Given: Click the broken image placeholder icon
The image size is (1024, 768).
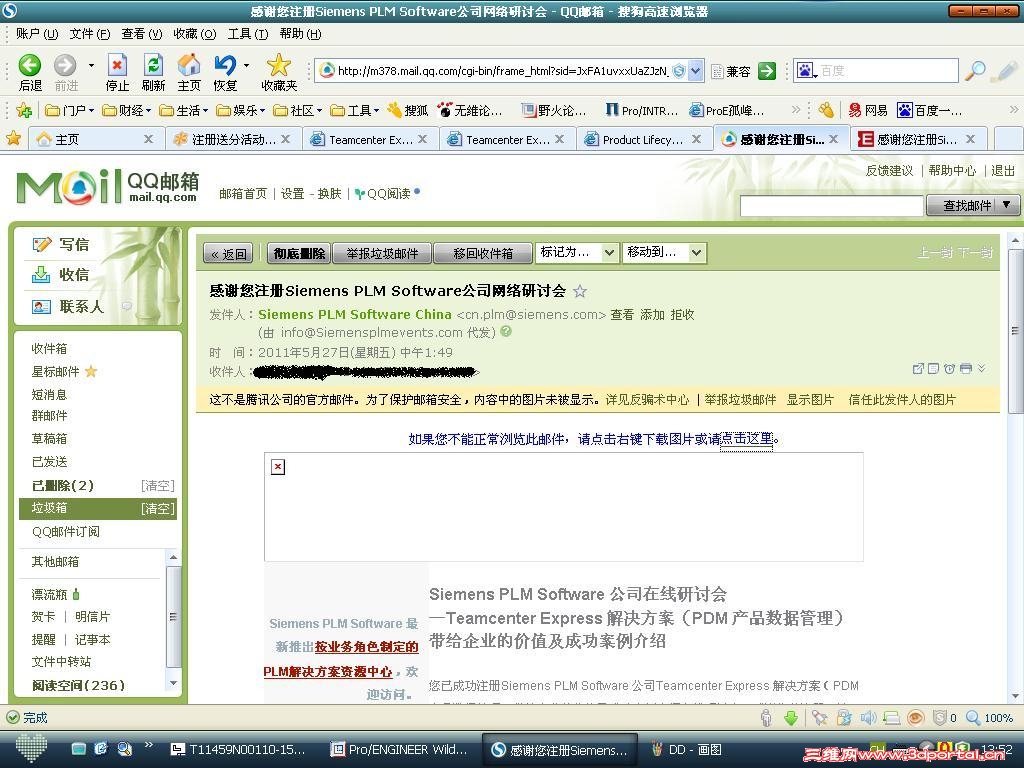Looking at the screenshot, I should pyautogui.click(x=278, y=466).
